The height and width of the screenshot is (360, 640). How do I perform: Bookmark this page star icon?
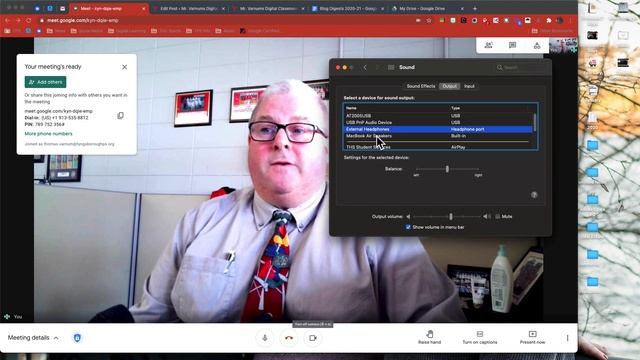click(429, 20)
